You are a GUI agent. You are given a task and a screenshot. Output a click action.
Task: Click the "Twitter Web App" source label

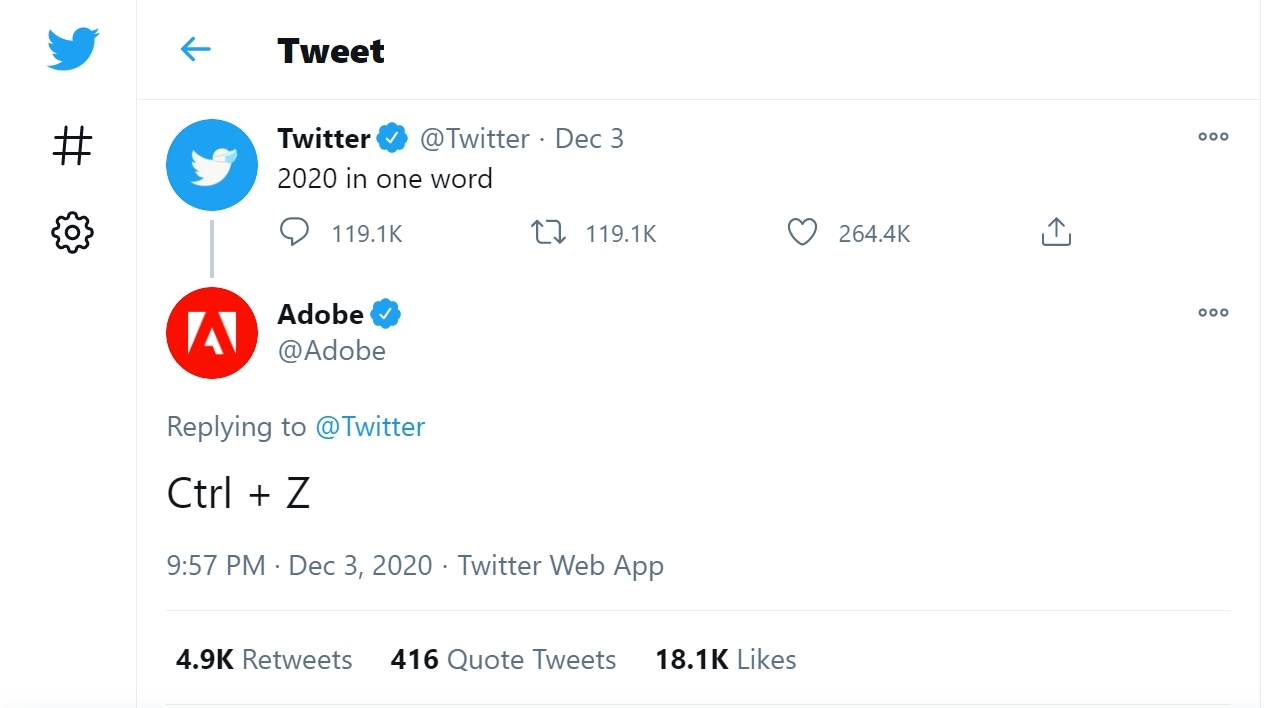click(560, 566)
